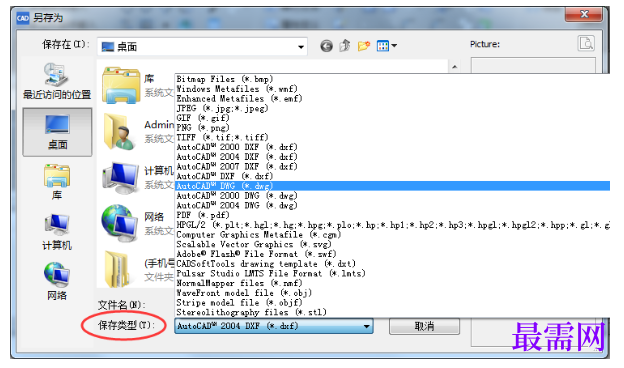
Task: Choose Stereolithography files (*.stl)
Action: 252,312
